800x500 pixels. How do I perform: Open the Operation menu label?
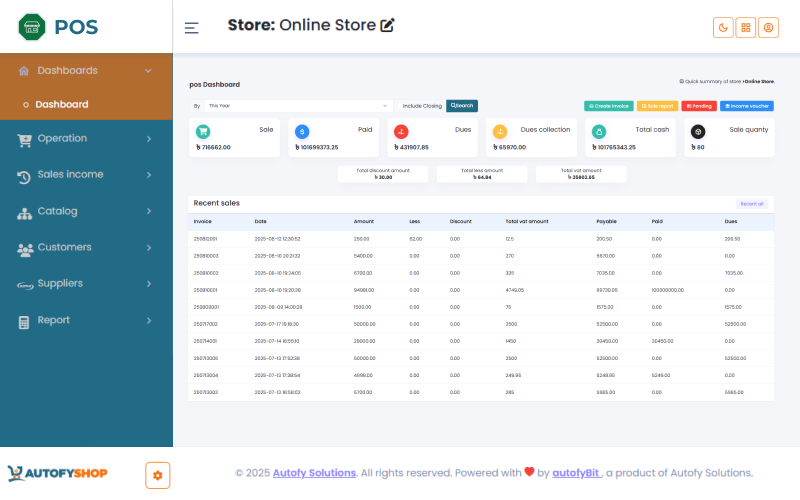pos(62,138)
